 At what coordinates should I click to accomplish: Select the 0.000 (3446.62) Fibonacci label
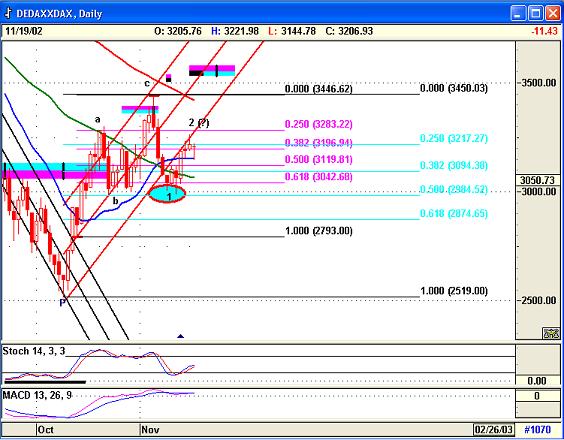(x=319, y=89)
